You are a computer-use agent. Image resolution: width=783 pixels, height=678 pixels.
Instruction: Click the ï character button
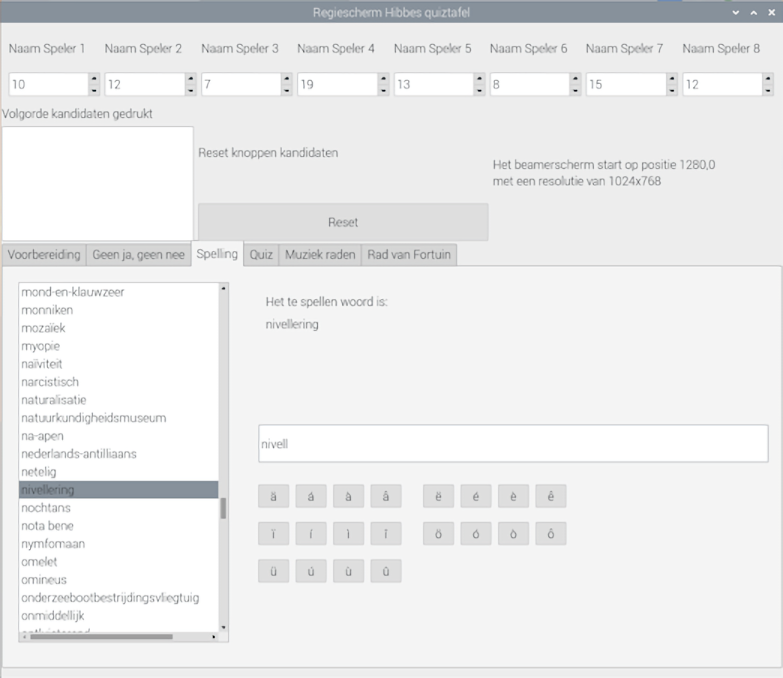[x=273, y=534]
